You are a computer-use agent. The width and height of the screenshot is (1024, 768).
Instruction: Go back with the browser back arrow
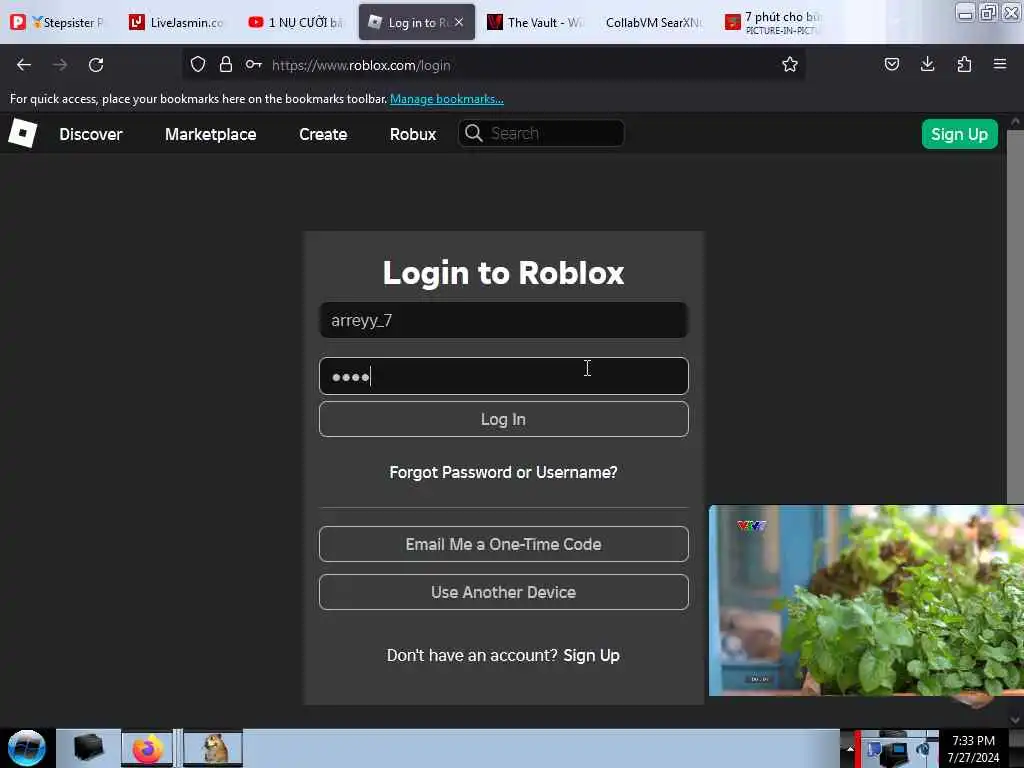click(x=24, y=65)
